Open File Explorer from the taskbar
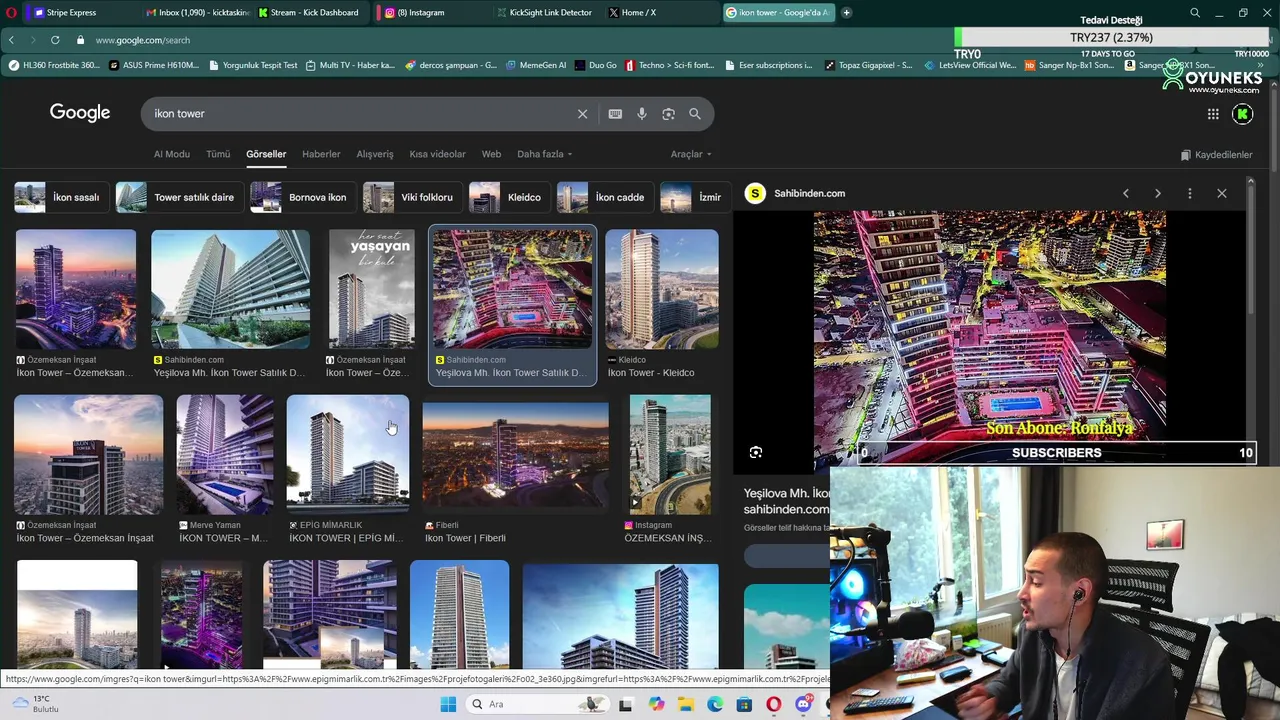Image resolution: width=1280 pixels, height=720 pixels. tap(686, 704)
